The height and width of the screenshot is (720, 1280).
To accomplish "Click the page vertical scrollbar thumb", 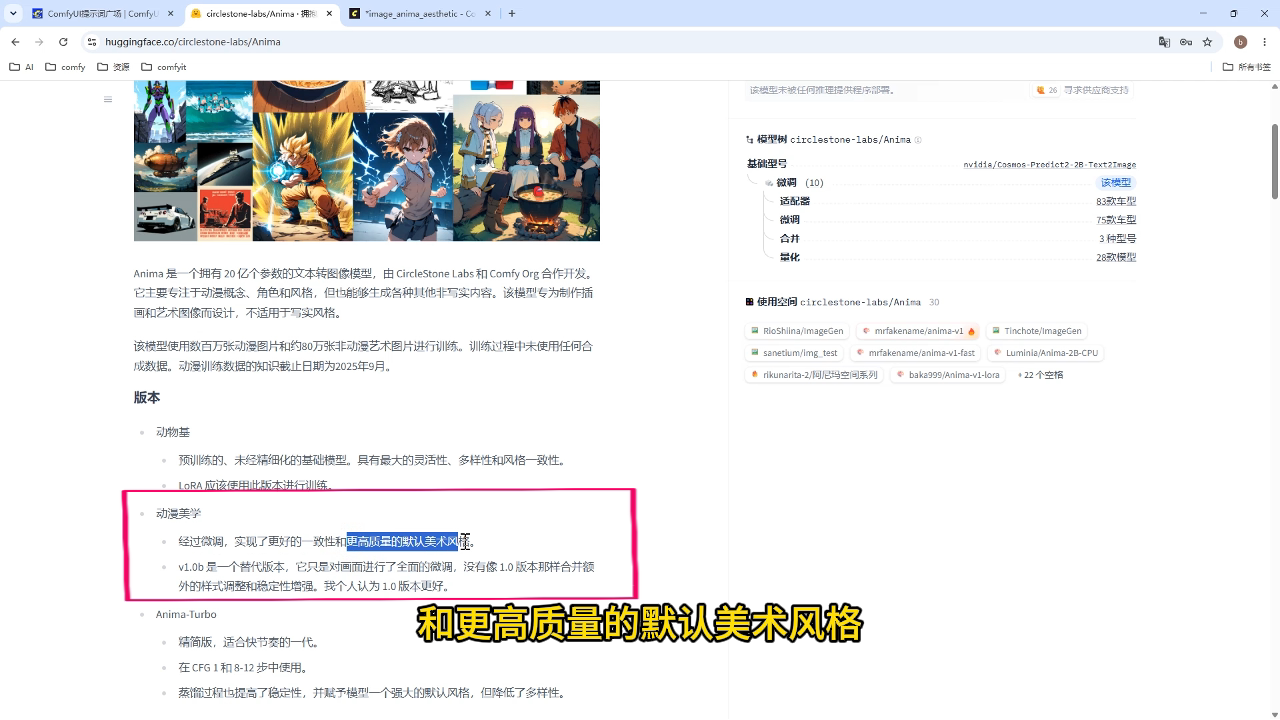I will (1275, 160).
